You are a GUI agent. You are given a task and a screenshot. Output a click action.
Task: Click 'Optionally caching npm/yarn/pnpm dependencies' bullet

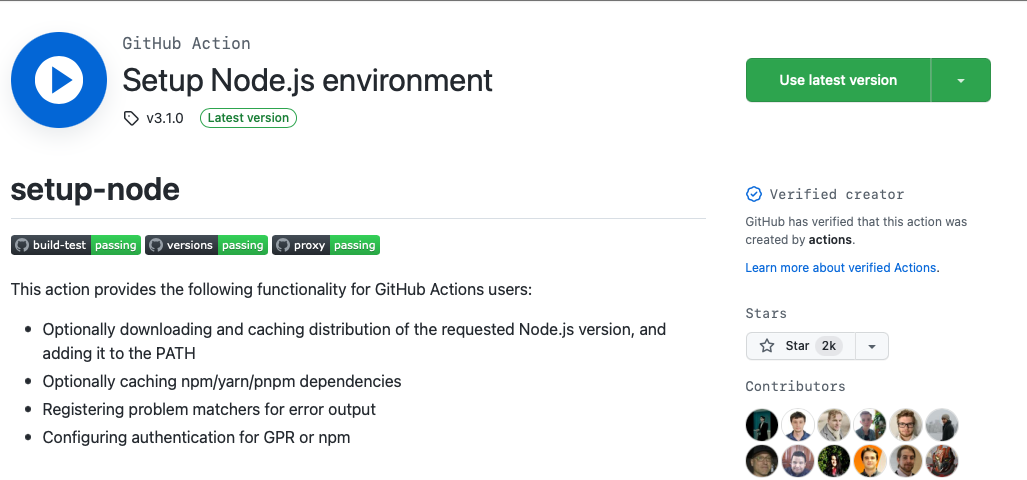tap(222, 381)
